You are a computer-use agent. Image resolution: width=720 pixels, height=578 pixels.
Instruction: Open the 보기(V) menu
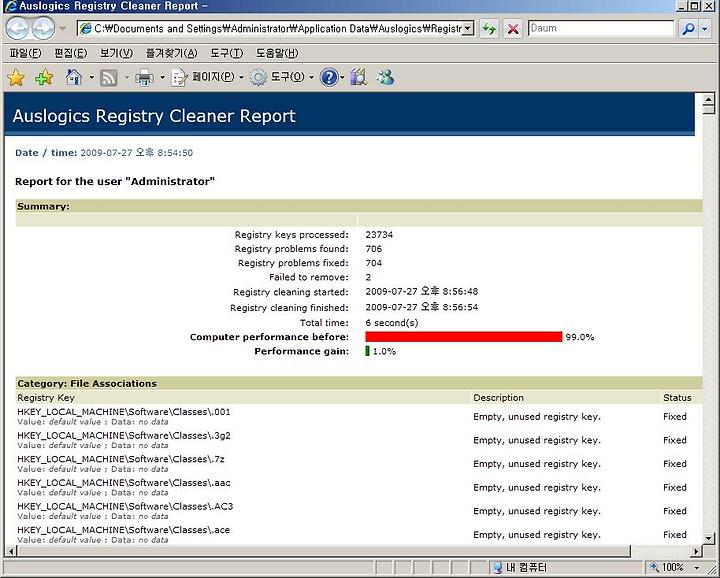click(116, 53)
